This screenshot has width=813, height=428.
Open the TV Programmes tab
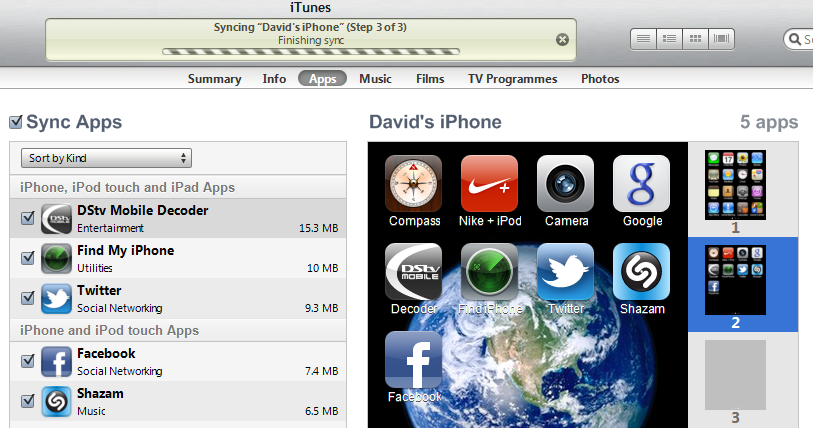[x=513, y=79]
